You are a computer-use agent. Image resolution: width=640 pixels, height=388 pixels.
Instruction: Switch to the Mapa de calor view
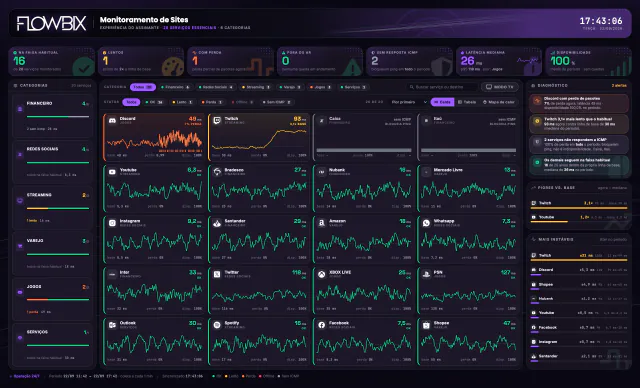pos(498,102)
